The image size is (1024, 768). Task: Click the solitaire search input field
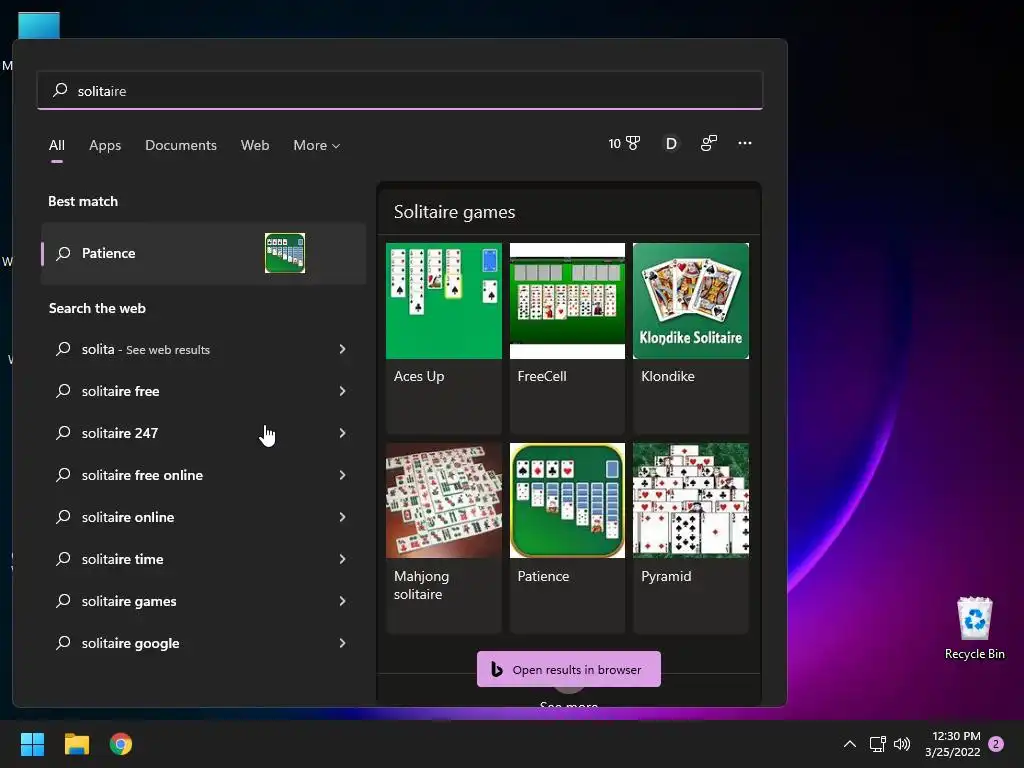[400, 91]
